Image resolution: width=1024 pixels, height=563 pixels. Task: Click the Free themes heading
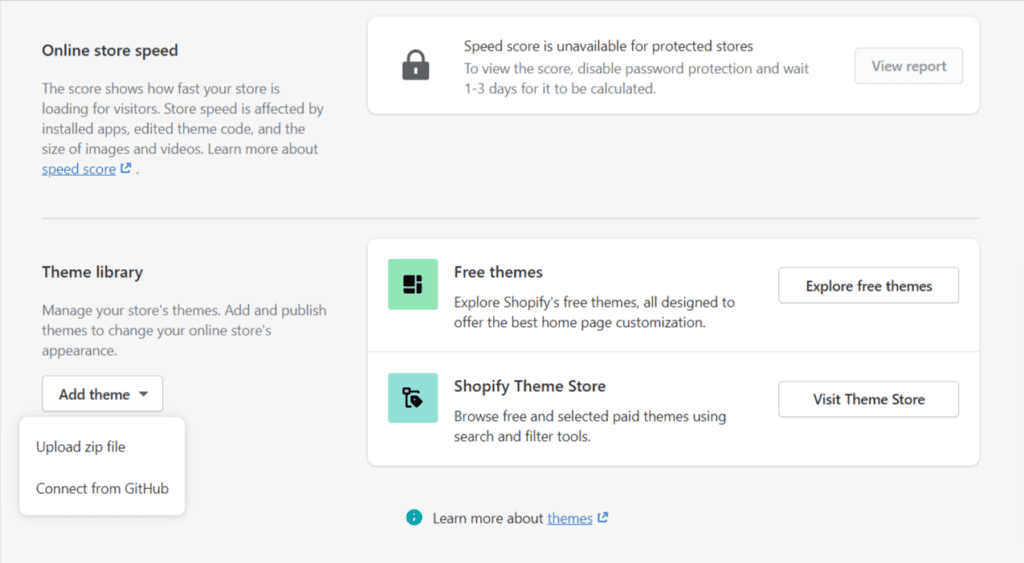click(498, 272)
